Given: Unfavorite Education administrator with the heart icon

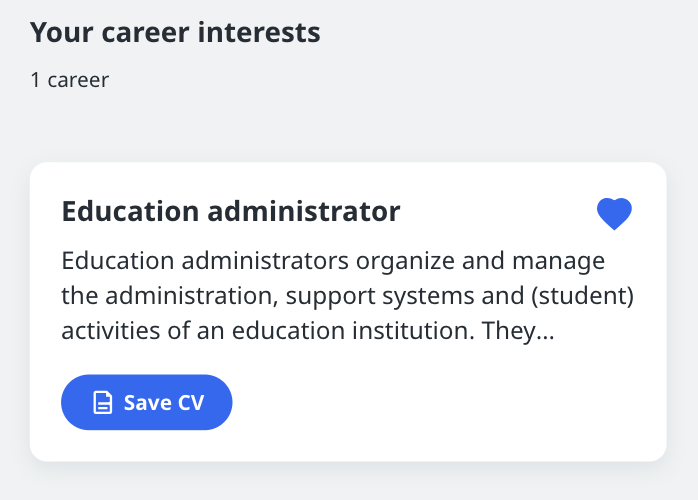Looking at the screenshot, I should (614, 214).
